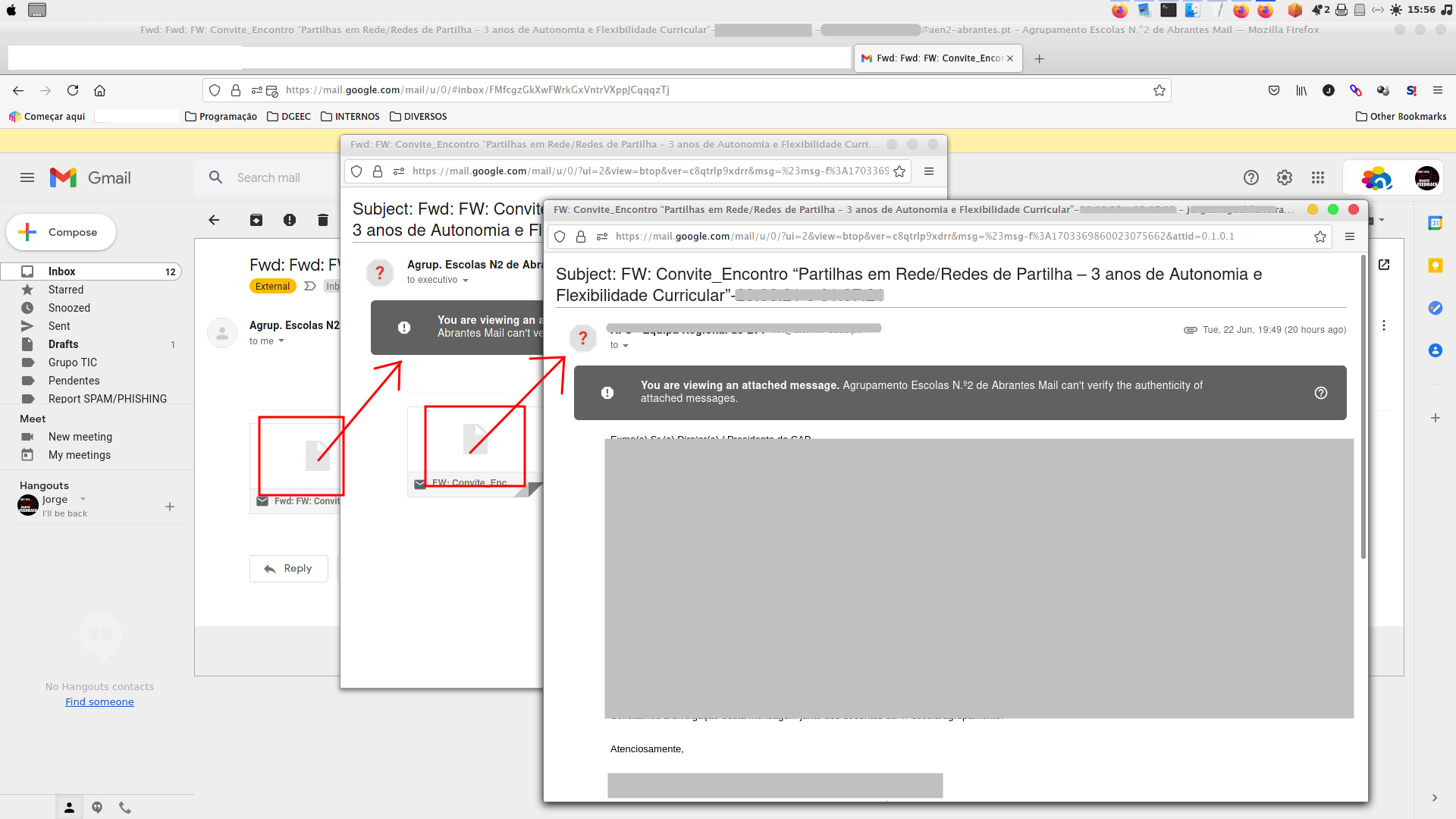Click the Delete trash icon
This screenshot has height=819, width=1456.
[323, 220]
